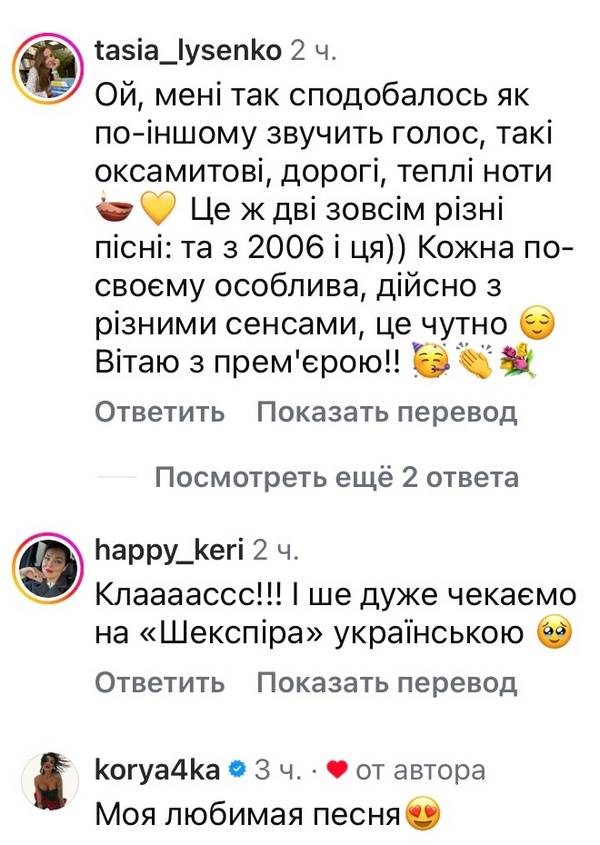Expand the 2 more replies
Image resolution: width=600 pixels, height=845 pixels.
pos(337,478)
